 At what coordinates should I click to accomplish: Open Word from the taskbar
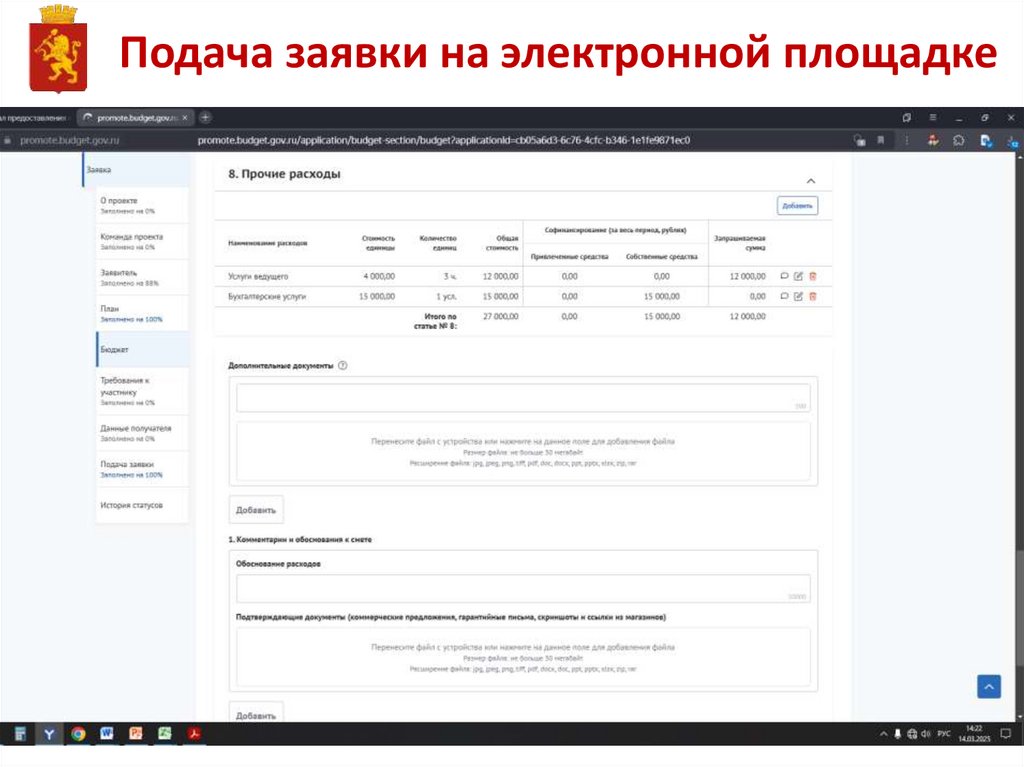pos(106,734)
